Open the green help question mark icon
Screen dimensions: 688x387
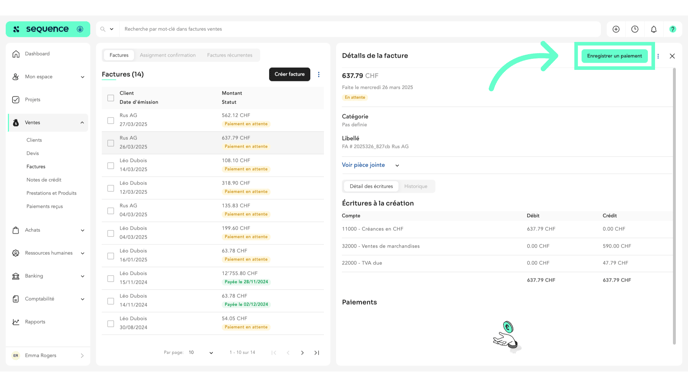[x=673, y=29]
